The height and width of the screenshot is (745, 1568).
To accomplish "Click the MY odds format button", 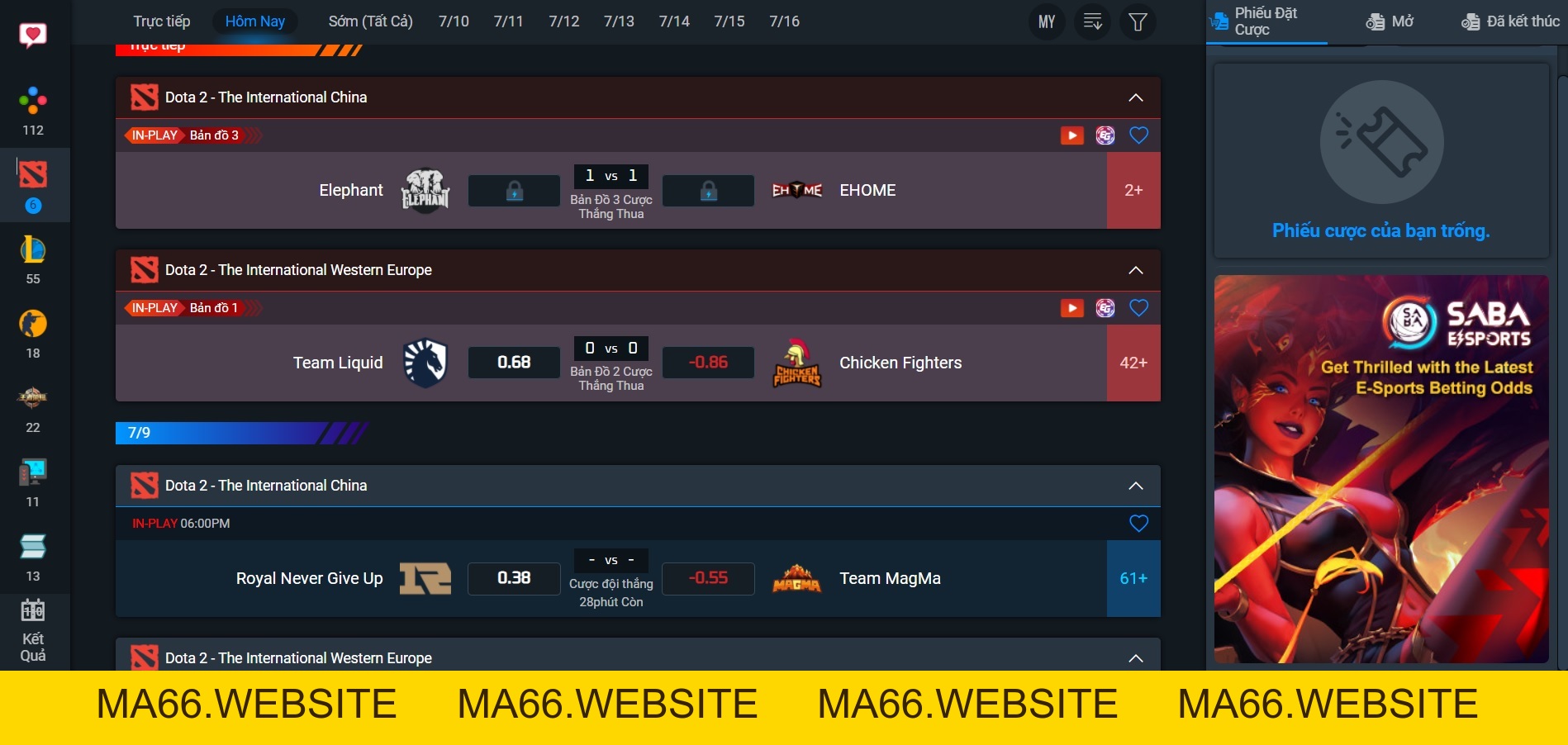I will [x=1047, y=21].
